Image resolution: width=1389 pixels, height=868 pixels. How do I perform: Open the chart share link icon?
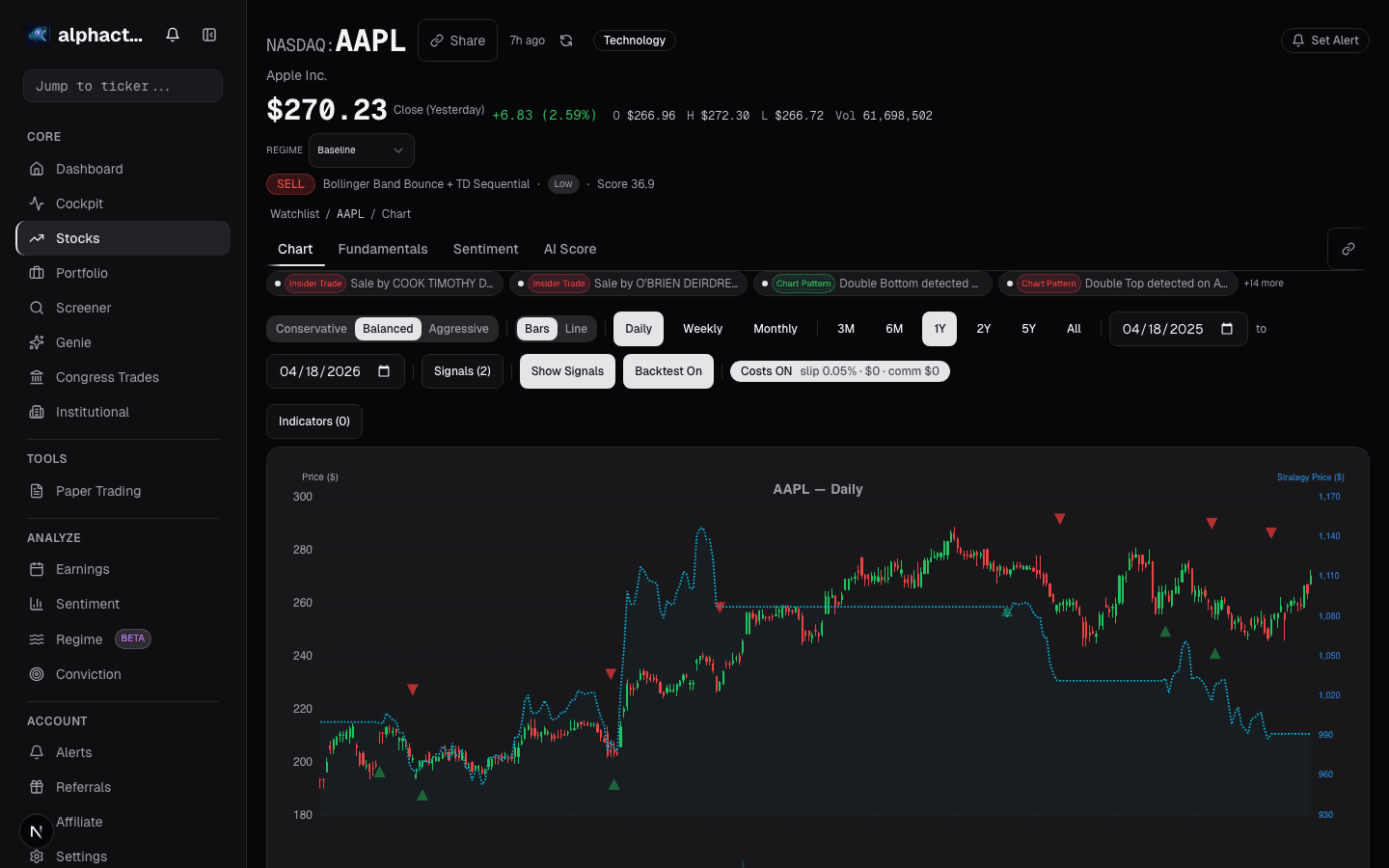pos(1347,248)
